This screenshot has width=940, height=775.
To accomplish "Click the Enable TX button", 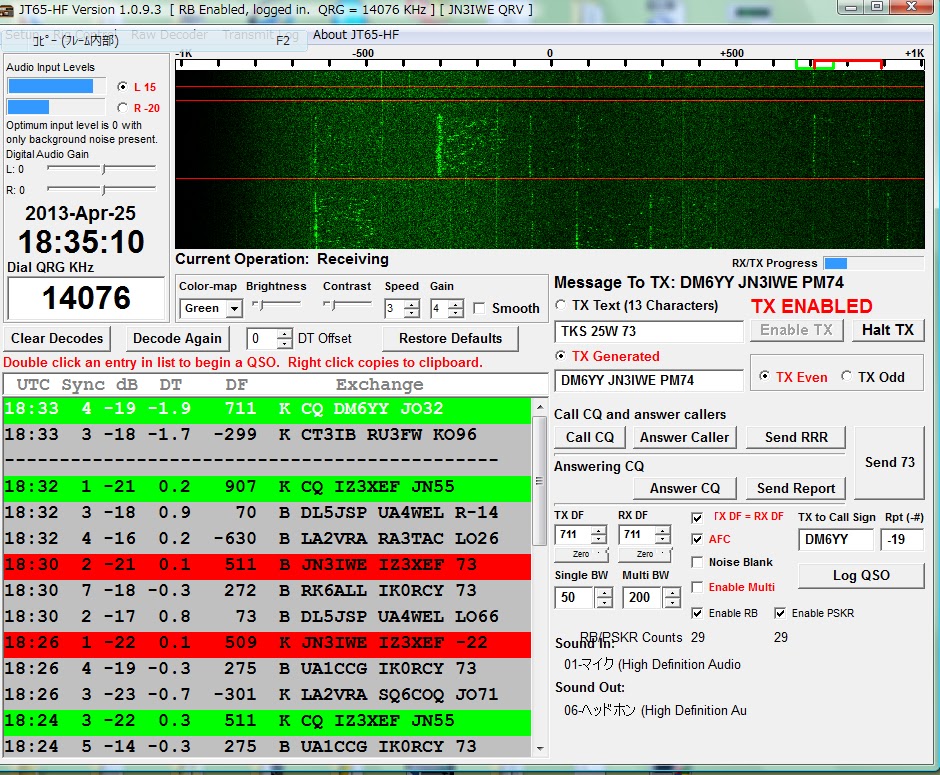I will [x=797, y=330].
